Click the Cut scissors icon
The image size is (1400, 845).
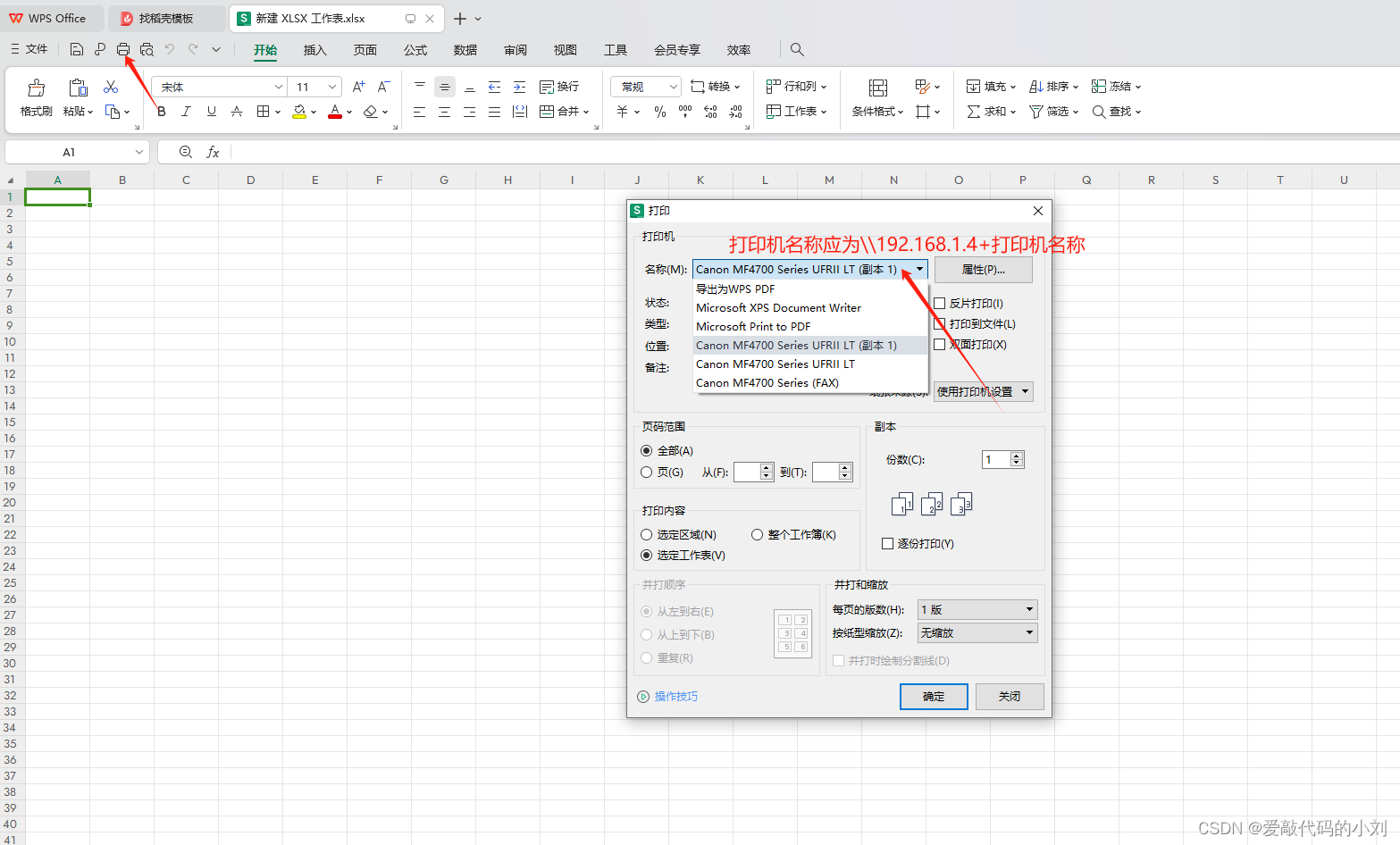tap(111, 87)
